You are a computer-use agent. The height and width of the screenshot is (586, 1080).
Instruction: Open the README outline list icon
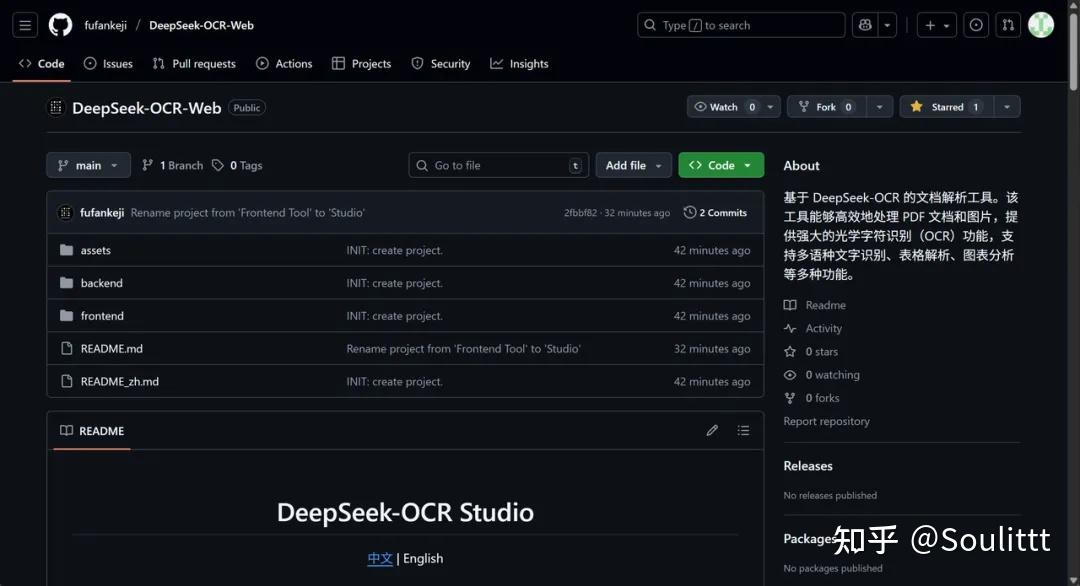click(744, 430)
